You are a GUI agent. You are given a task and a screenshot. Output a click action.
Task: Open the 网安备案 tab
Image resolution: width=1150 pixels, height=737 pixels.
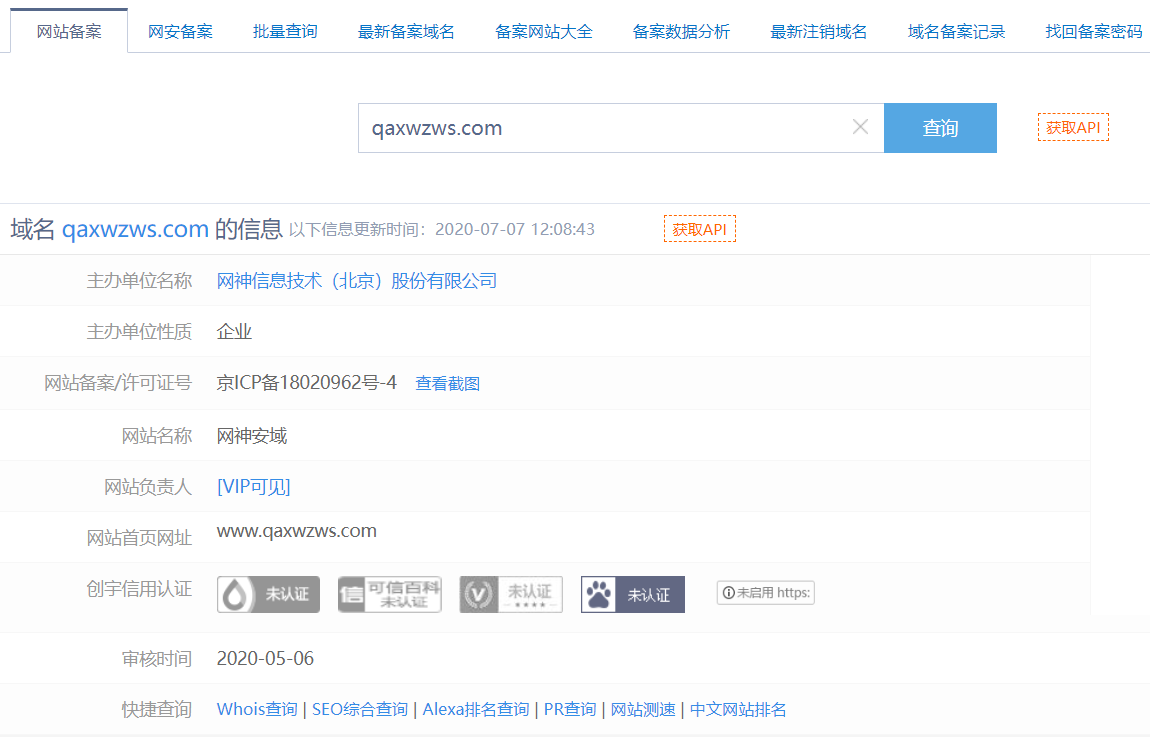click(x=180, y=32)
